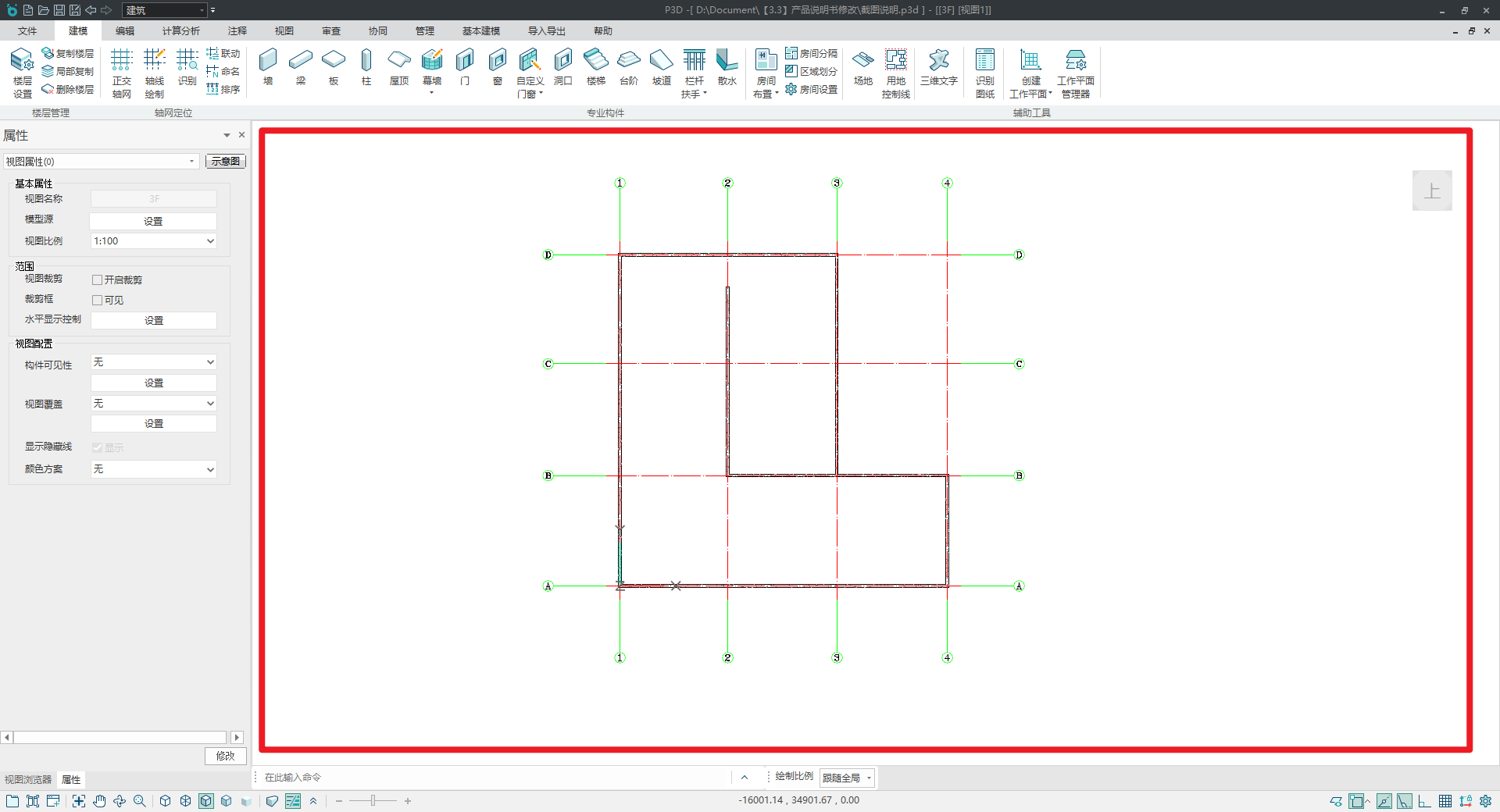Toggle the 可见 crop frame checkbox
The width and height of the screenshot is (1500, 812).
tap(98, 300)
